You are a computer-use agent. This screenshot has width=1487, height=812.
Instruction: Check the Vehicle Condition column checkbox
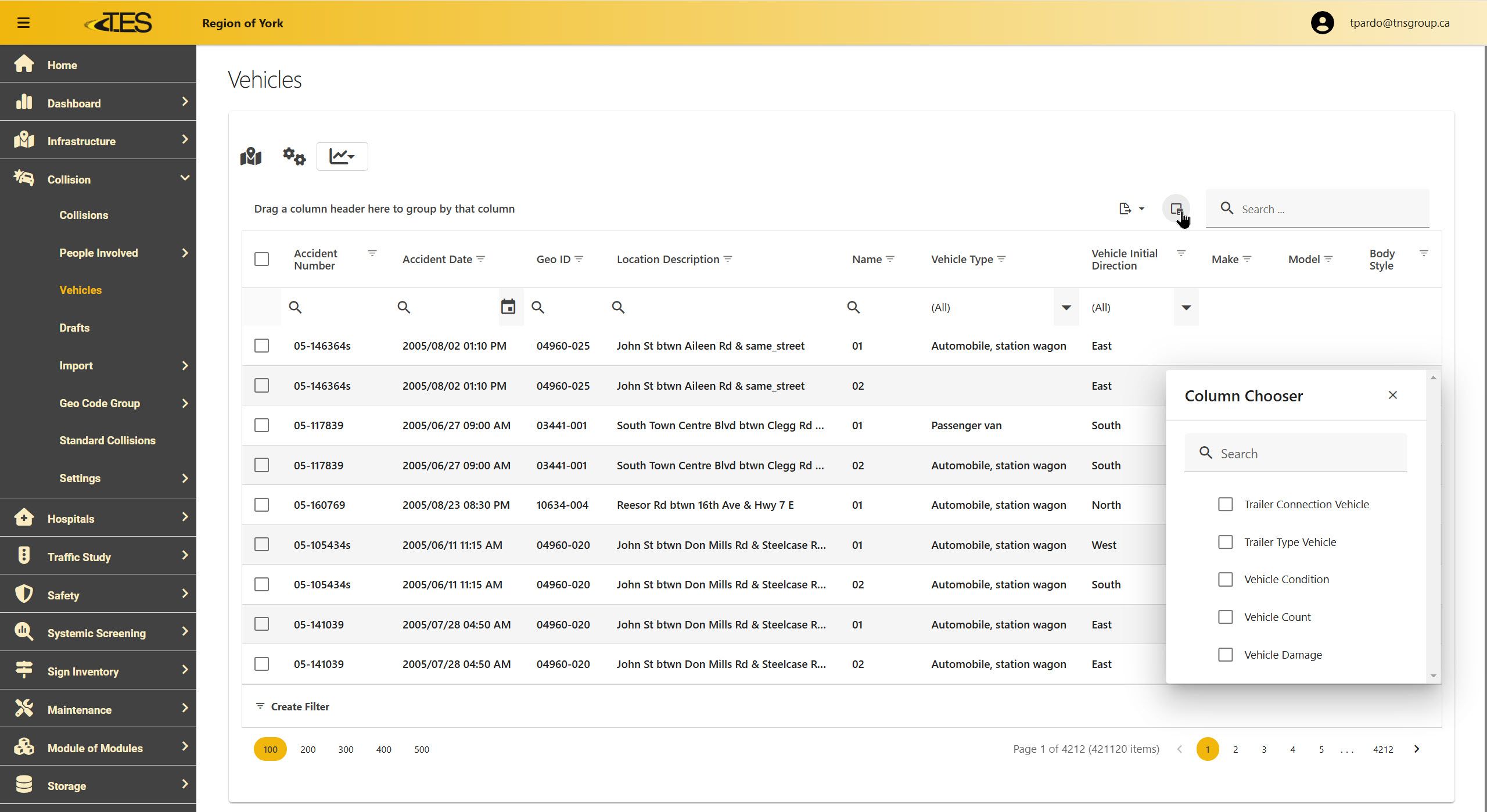point(1225,579)
